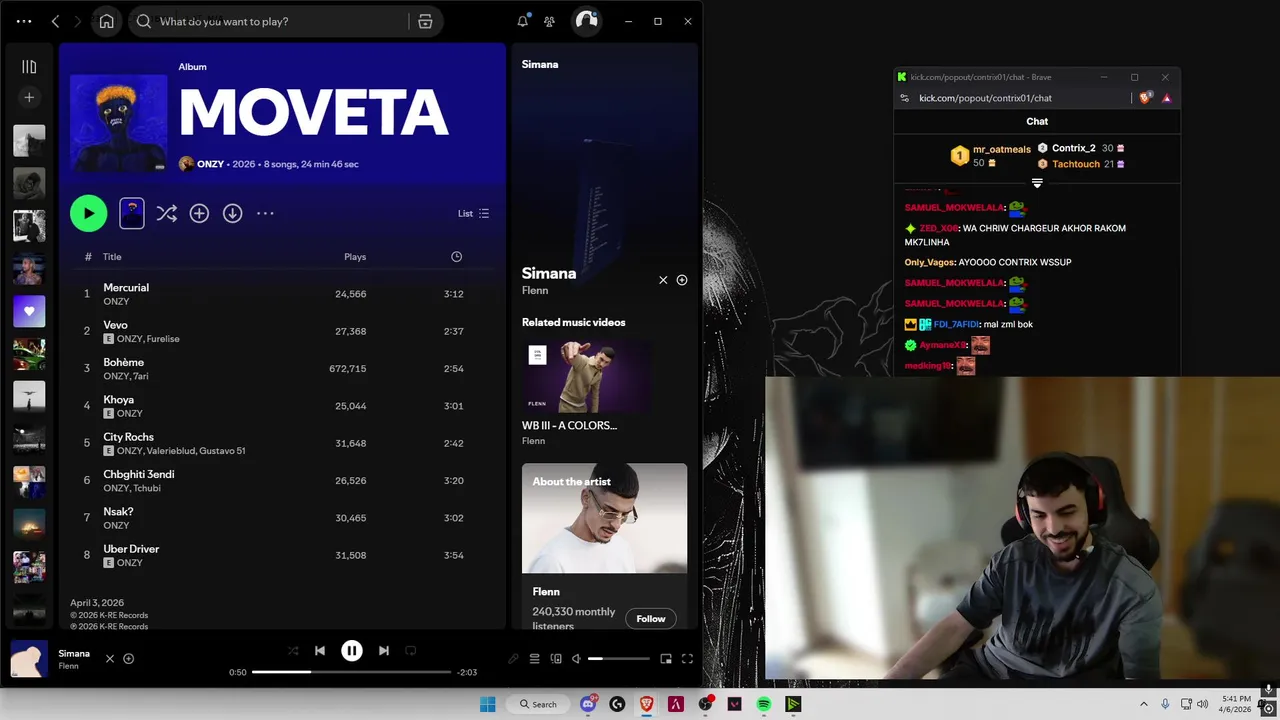1280x720 pixels.
Task: Click the ONZY artist link under album title
Action: coord(210,164)
